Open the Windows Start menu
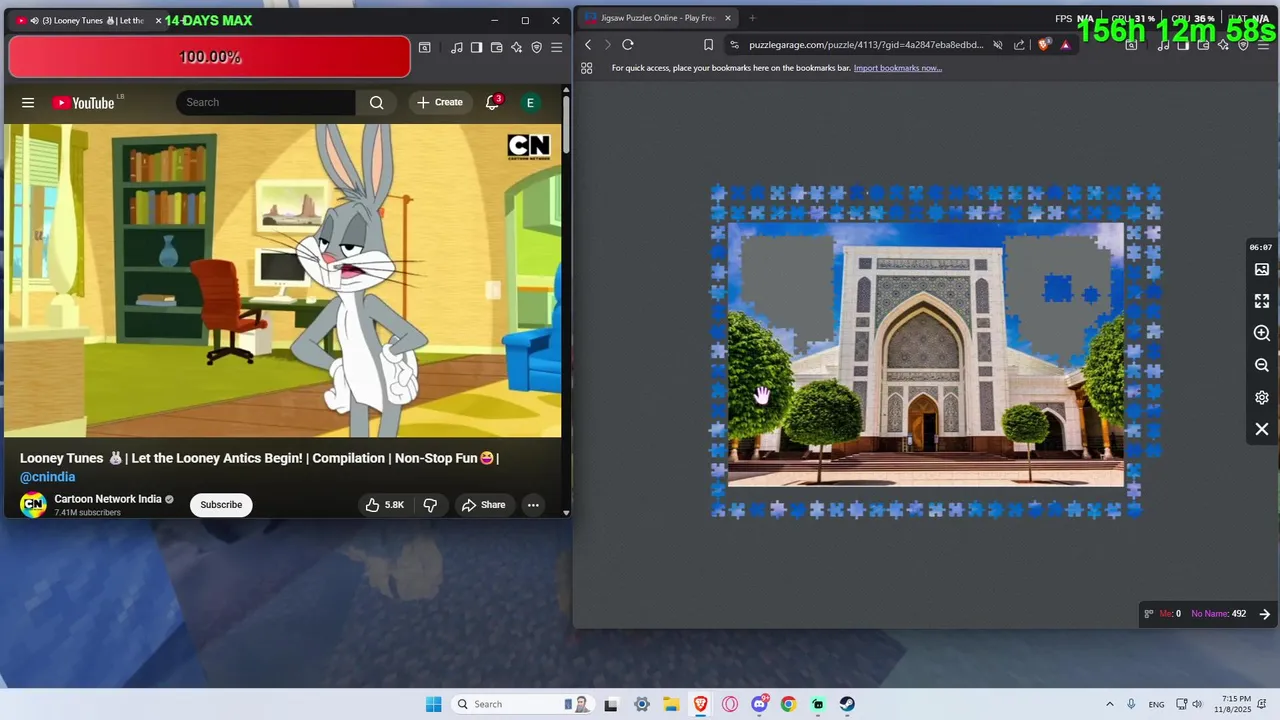Image resolution: width=1280 pixels, height=720 pixels. (x=433, y=704)
